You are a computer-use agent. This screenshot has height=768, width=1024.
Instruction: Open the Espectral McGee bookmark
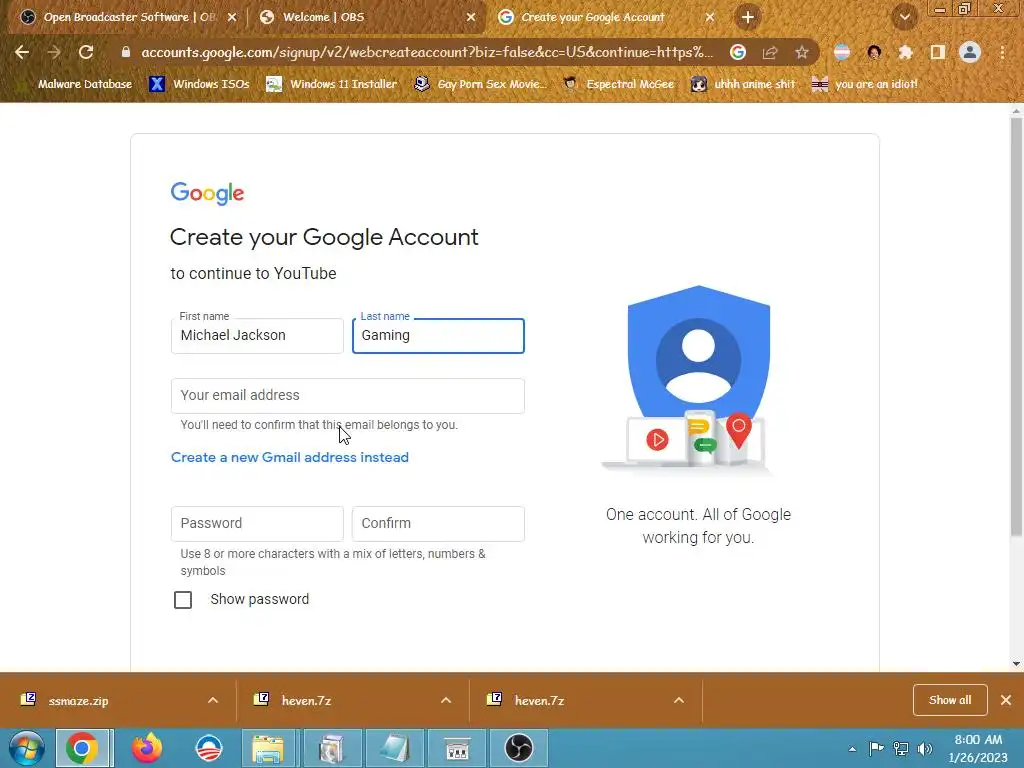(618, 84)
